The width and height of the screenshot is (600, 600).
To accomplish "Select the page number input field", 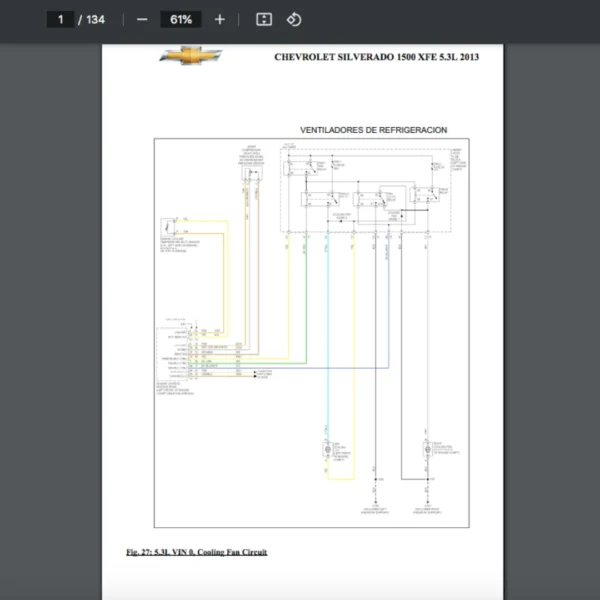I will pos(60,19).
